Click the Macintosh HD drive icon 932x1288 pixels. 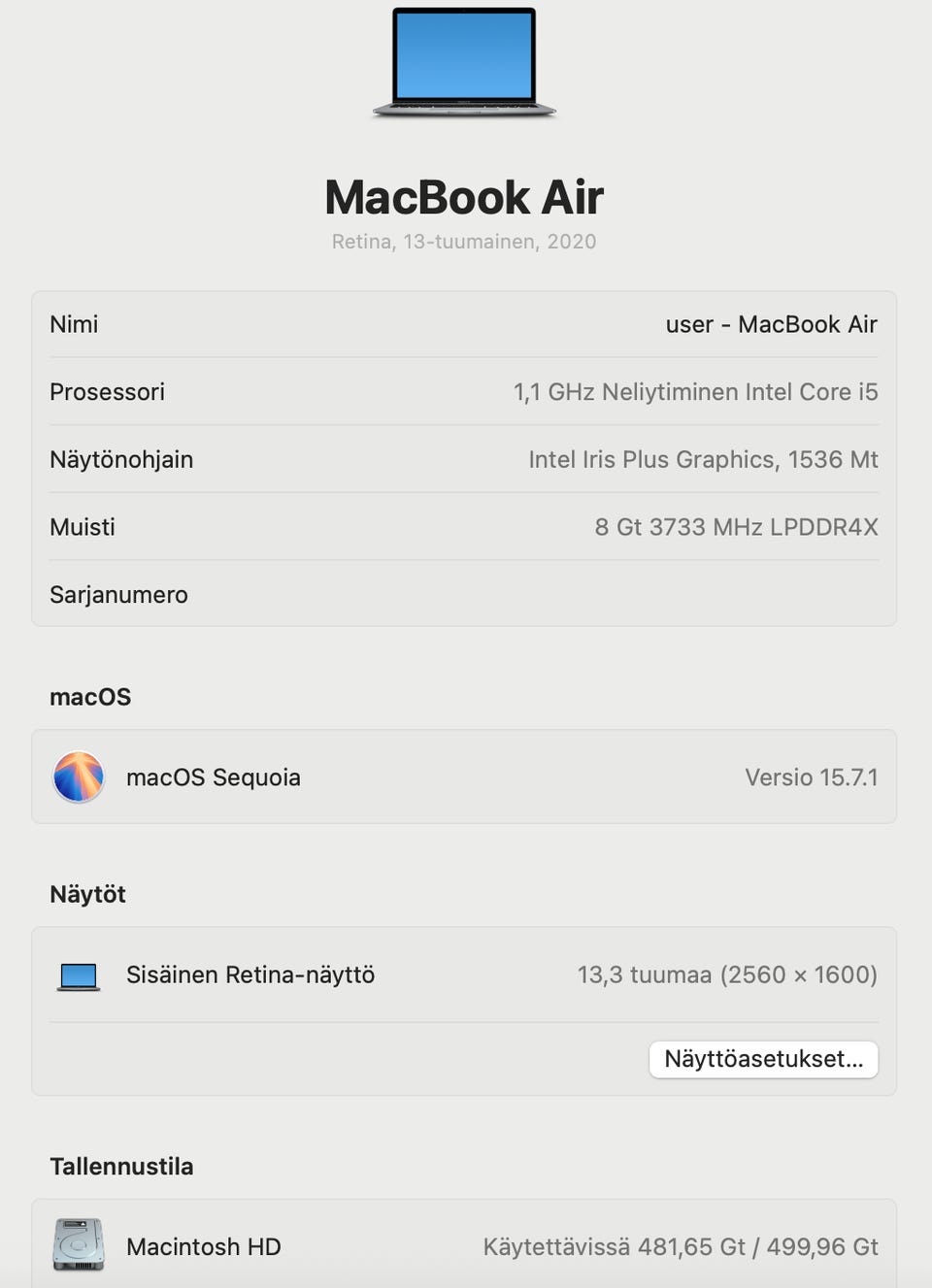[x=79, y=1245]
